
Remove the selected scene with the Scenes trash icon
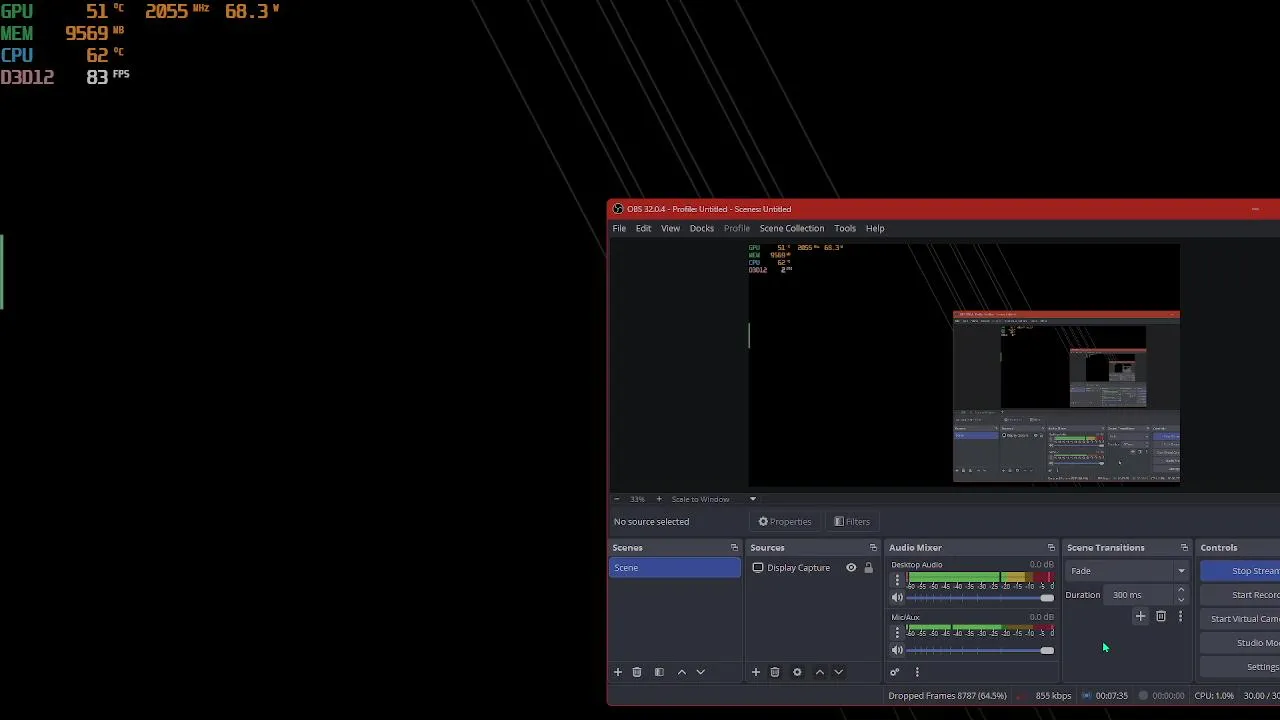point(637,672)
